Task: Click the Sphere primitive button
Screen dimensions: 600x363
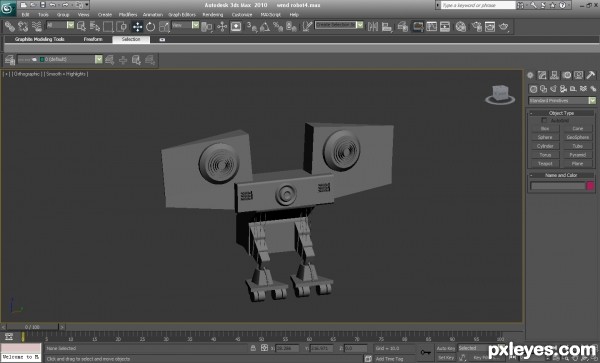Action: pyautogui.click(x=545, y=137)
